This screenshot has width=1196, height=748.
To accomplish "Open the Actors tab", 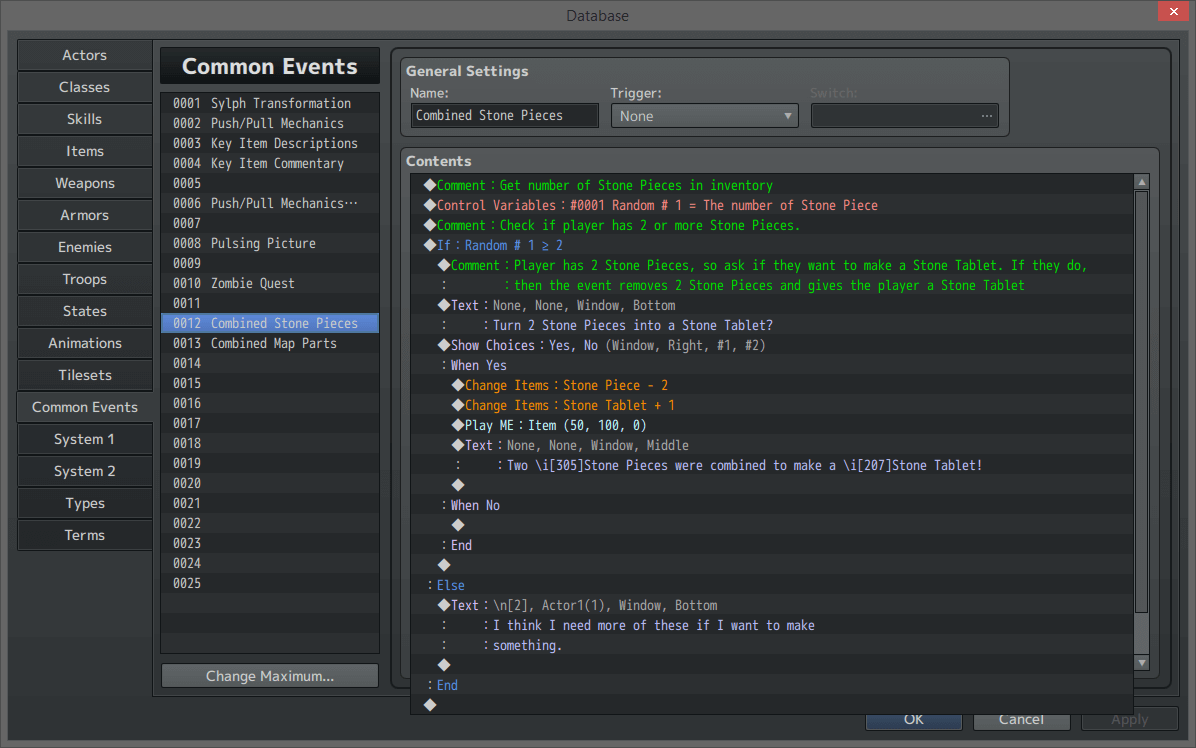I will click(x=85, y=55).
